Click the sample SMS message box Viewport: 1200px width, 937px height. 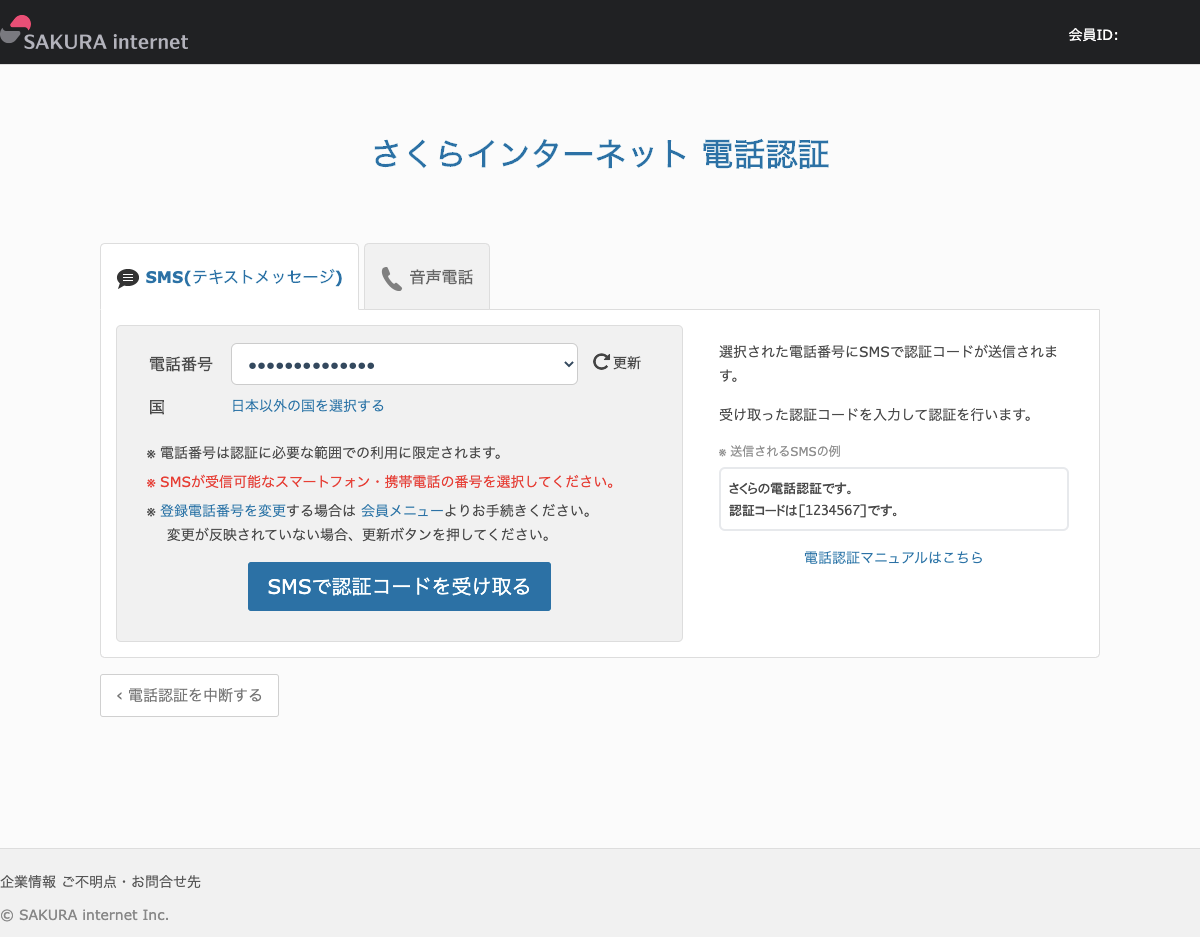893,499
